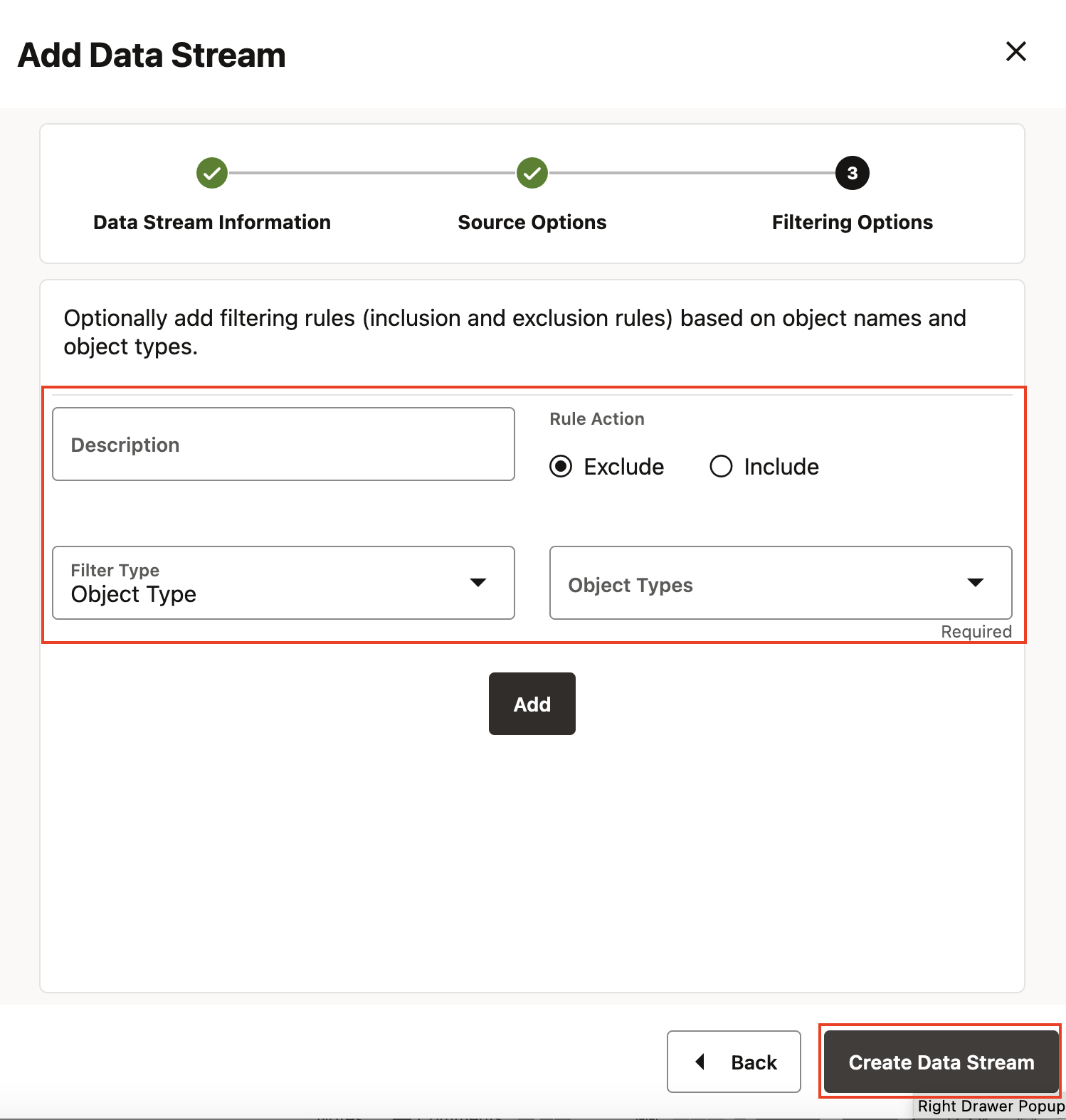Click the Filter Type dropdown arrow
The image size is (1066, 1120).
click(x=478, y=583)
